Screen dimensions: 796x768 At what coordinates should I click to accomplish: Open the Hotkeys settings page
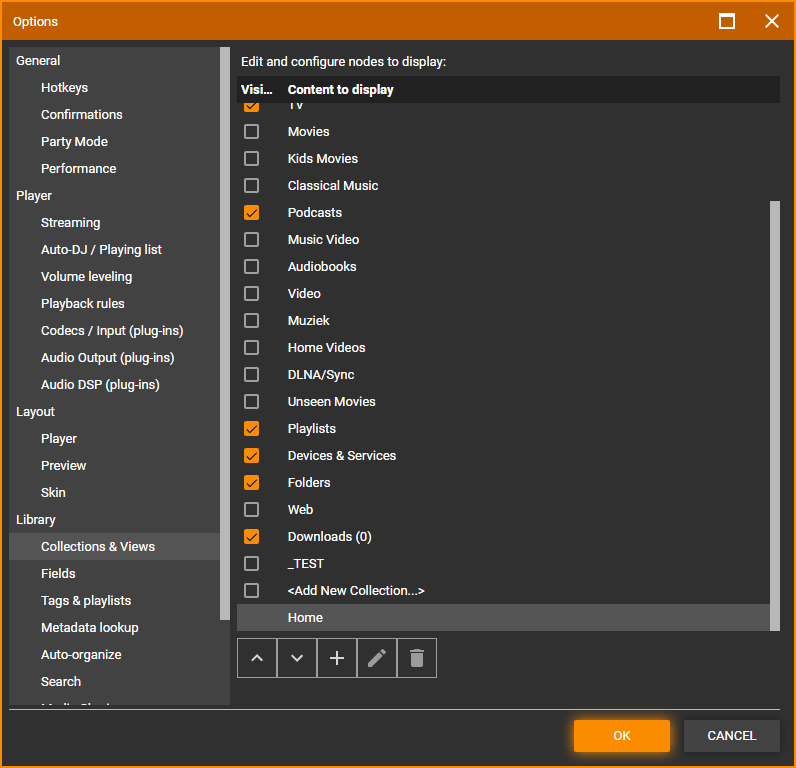tap(64, 88)
